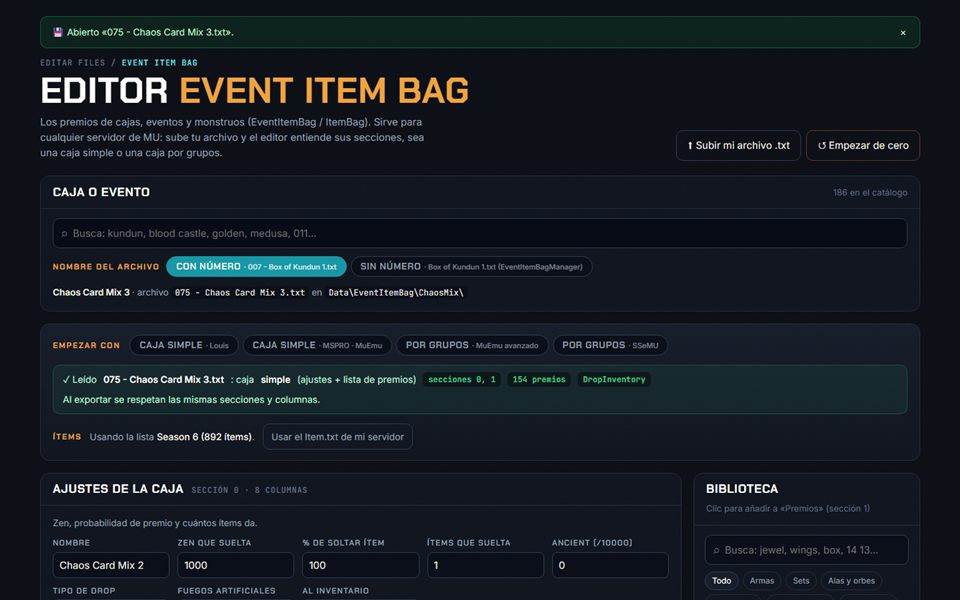The height and width of the screenshot is (600, 960).
Task: Click the 'Caja o evento' heading
Action: pos(102,192)
